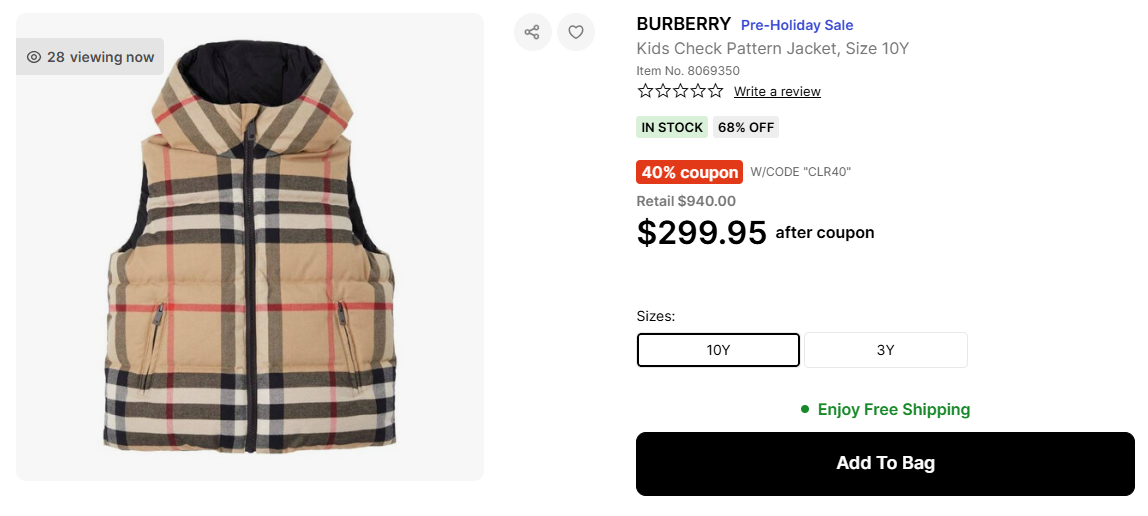Viewport: 1148px width, 516px height.
Task: Open the Write a review link
Action: 777,92
